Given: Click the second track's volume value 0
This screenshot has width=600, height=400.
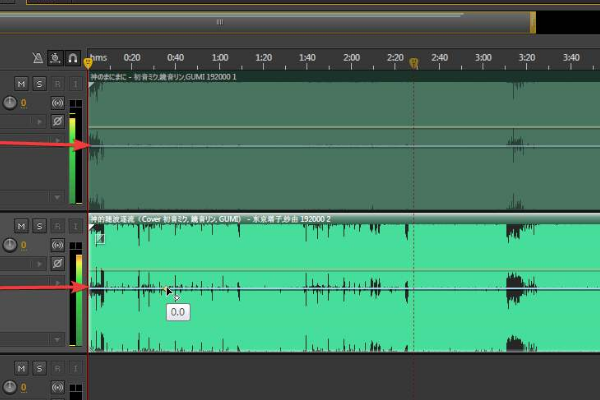Looking at the screenshot, I should point(24,245).
